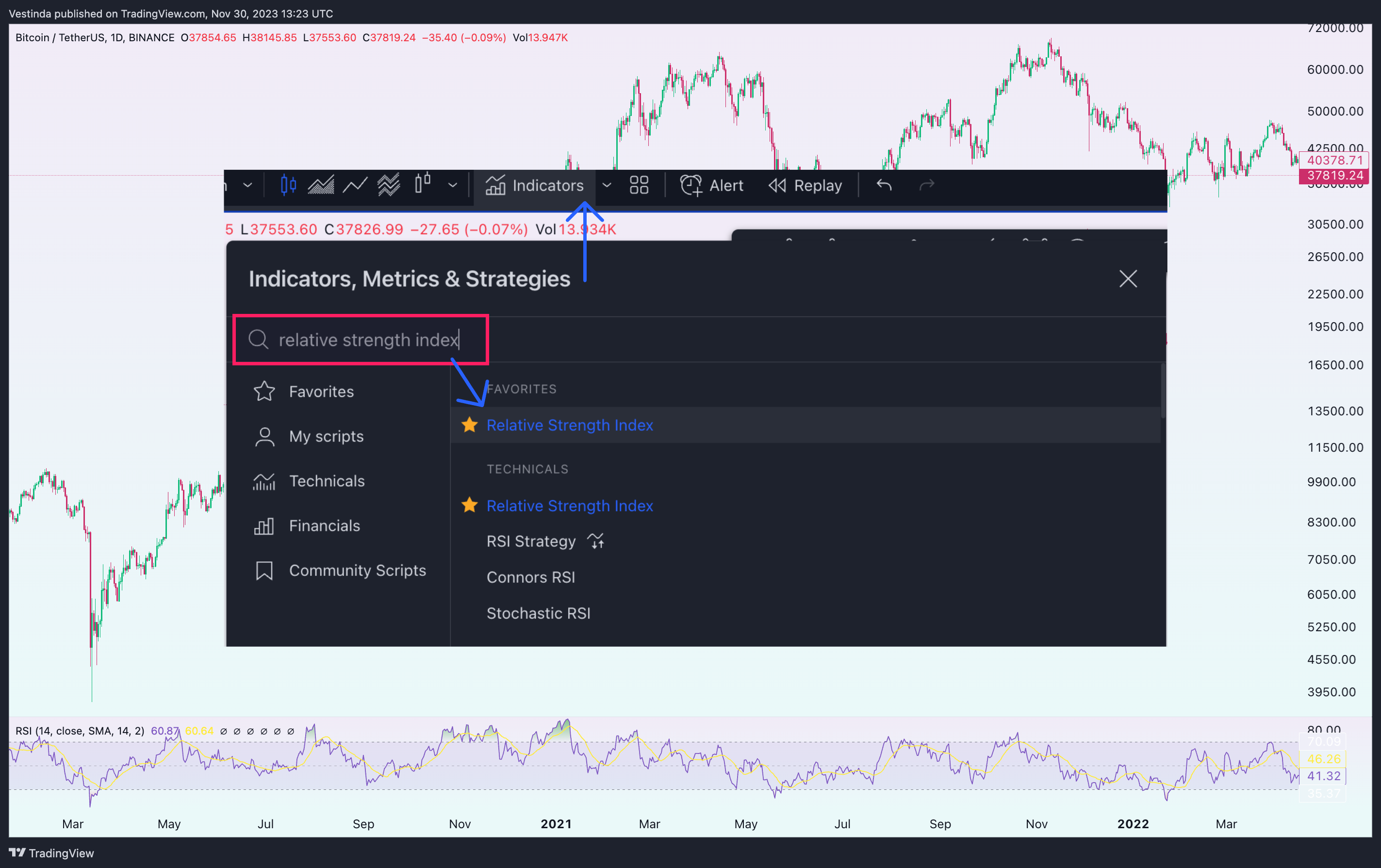This screenshot has width=1381, height=868.
Task: Click the RSI value label 41.32
Action: (1323, 776)
